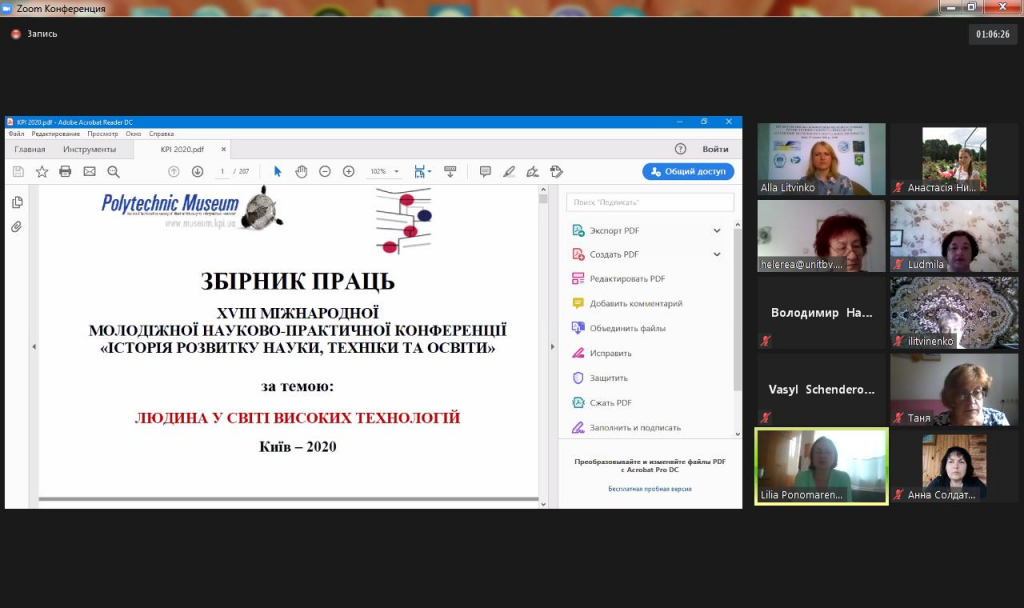Viewport: 1024px width, 608px height.
Task: Select the Vasyl Schendero participant tile
Action: point(822,389)
